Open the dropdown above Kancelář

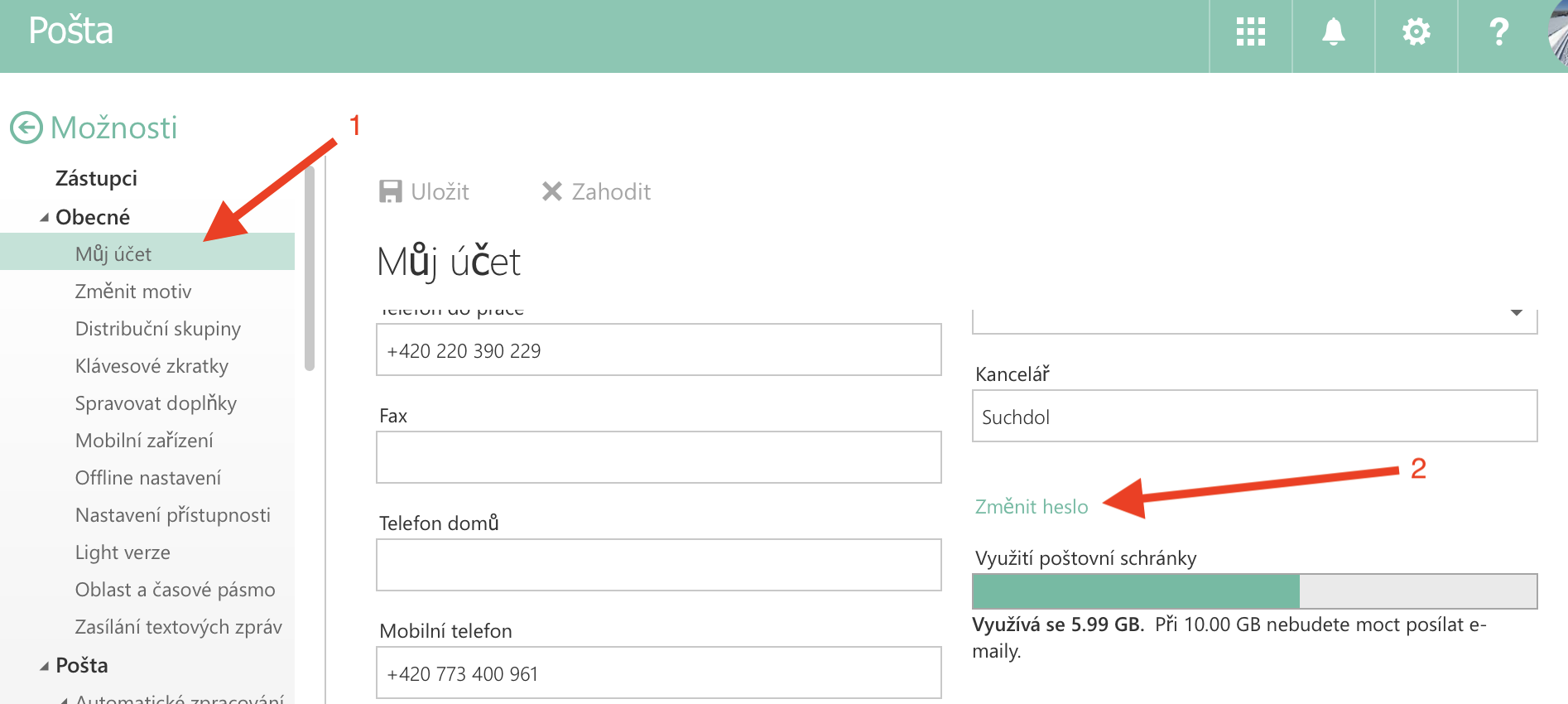click(1516, 315)
